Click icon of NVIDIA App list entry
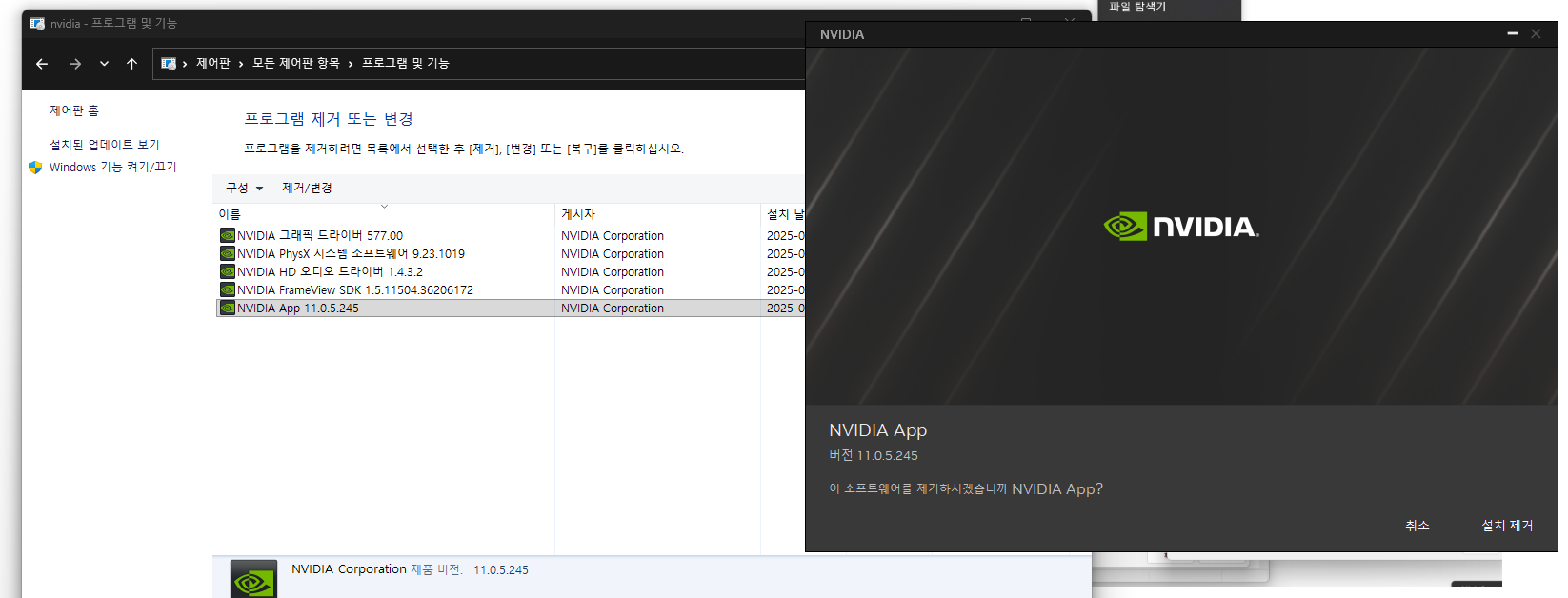1568x598 pixels. click(x=228, y=308)
